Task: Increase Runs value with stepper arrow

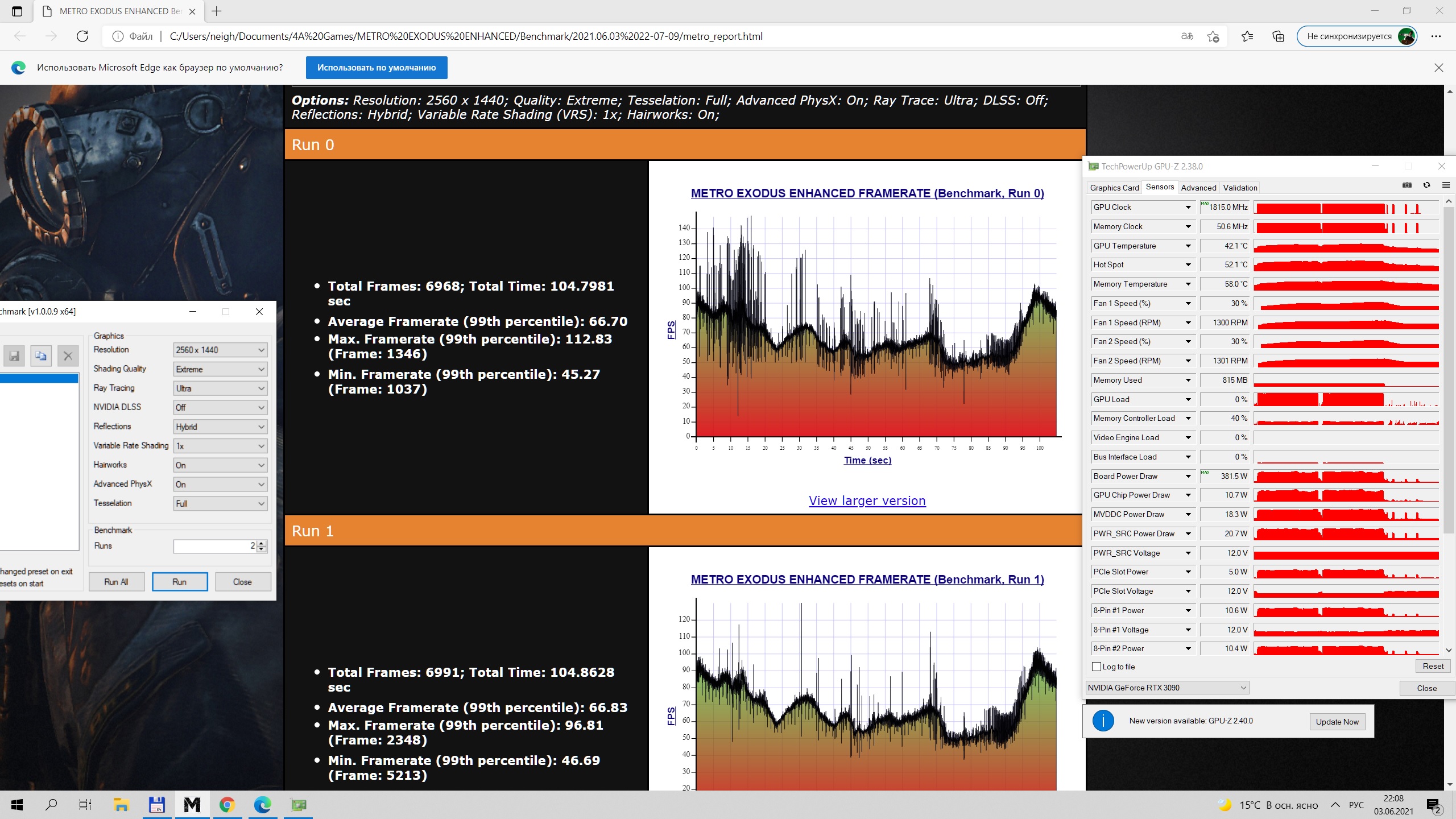Action: [262, 543]
